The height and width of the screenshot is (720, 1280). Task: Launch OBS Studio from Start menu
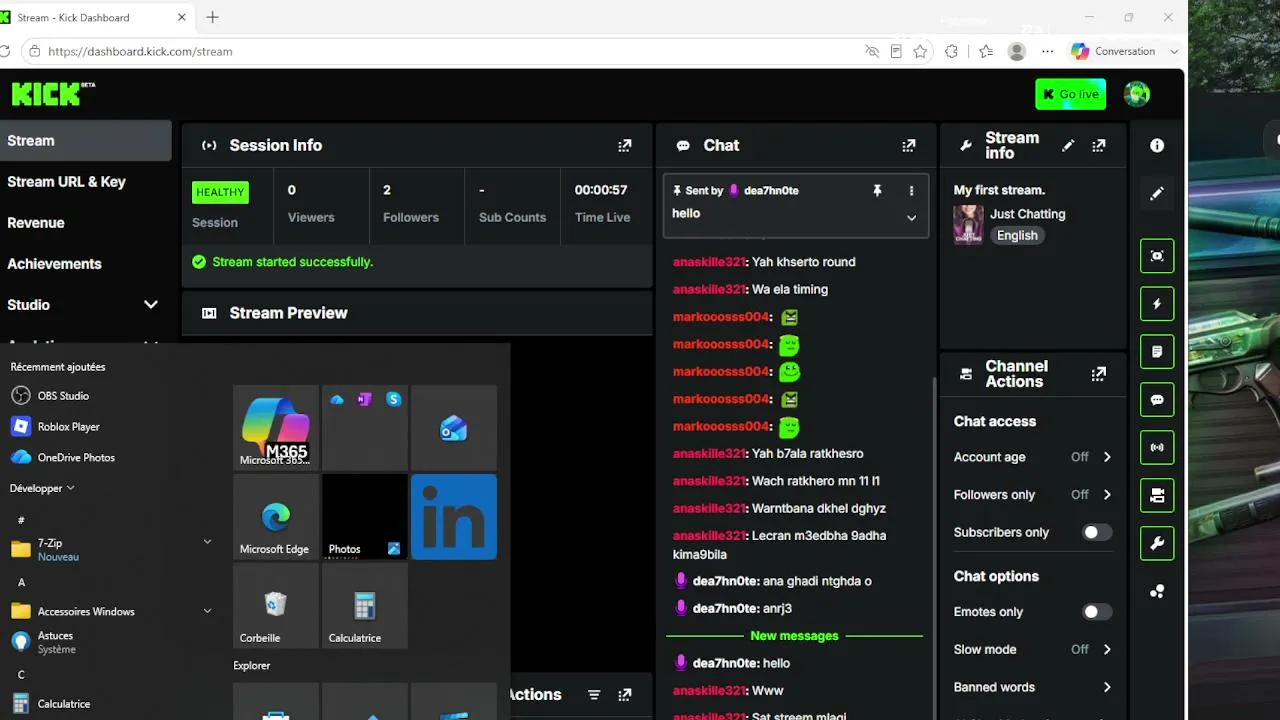[x=63, y=396]
